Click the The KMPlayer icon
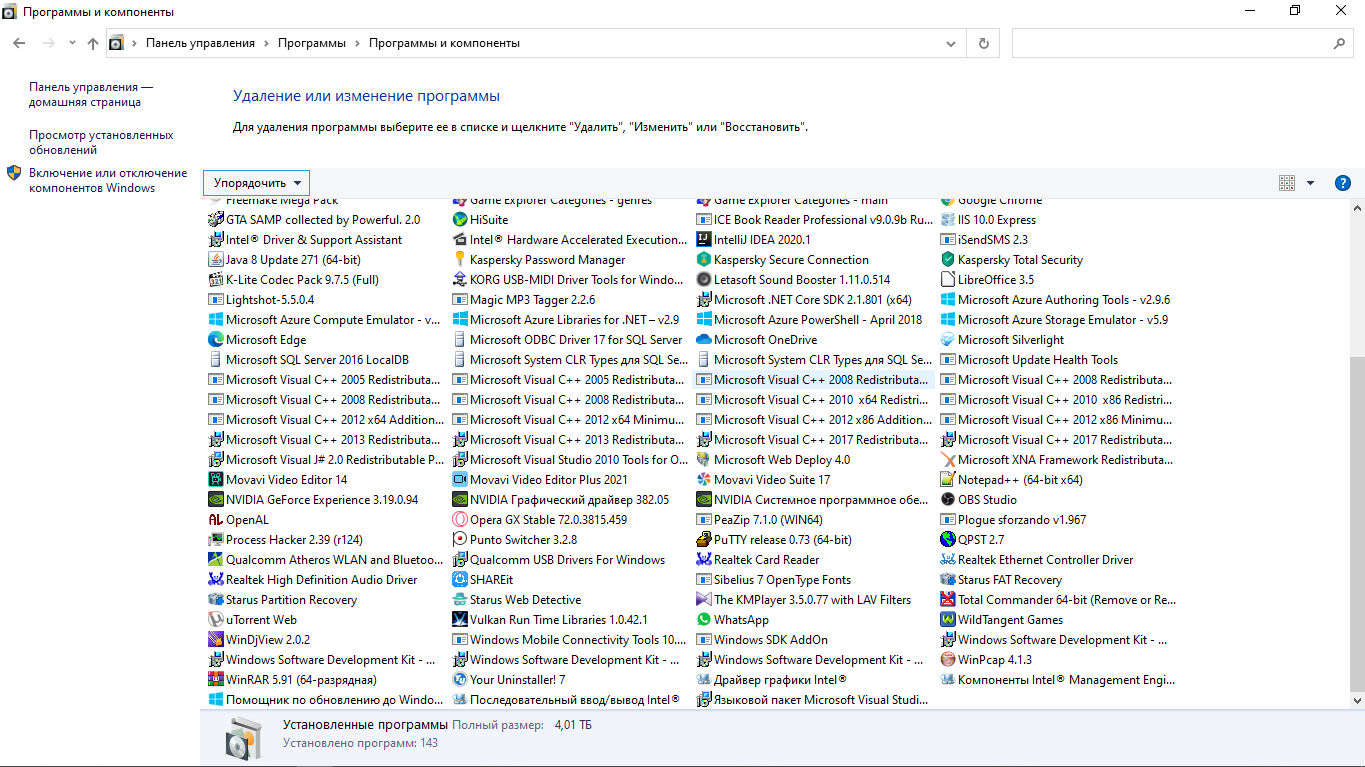This screenshot has width=1365, height=767. click(704, 600)
